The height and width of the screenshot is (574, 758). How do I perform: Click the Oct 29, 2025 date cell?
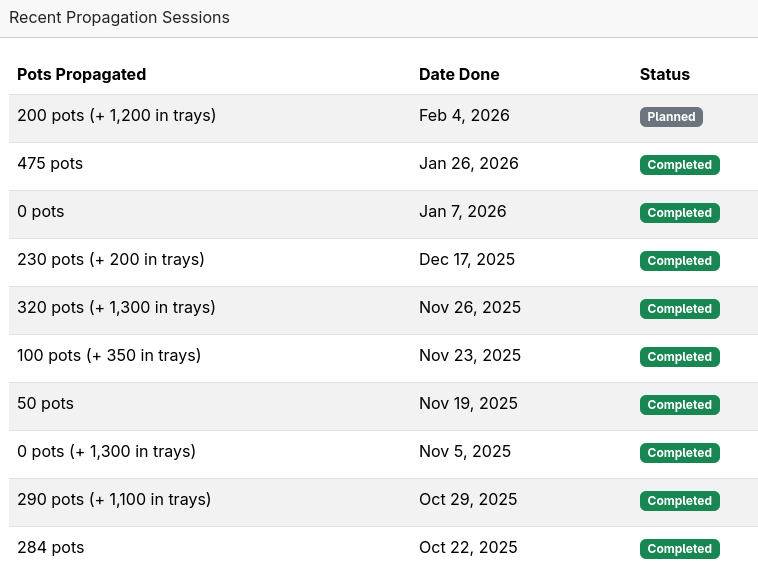[468, 500]
